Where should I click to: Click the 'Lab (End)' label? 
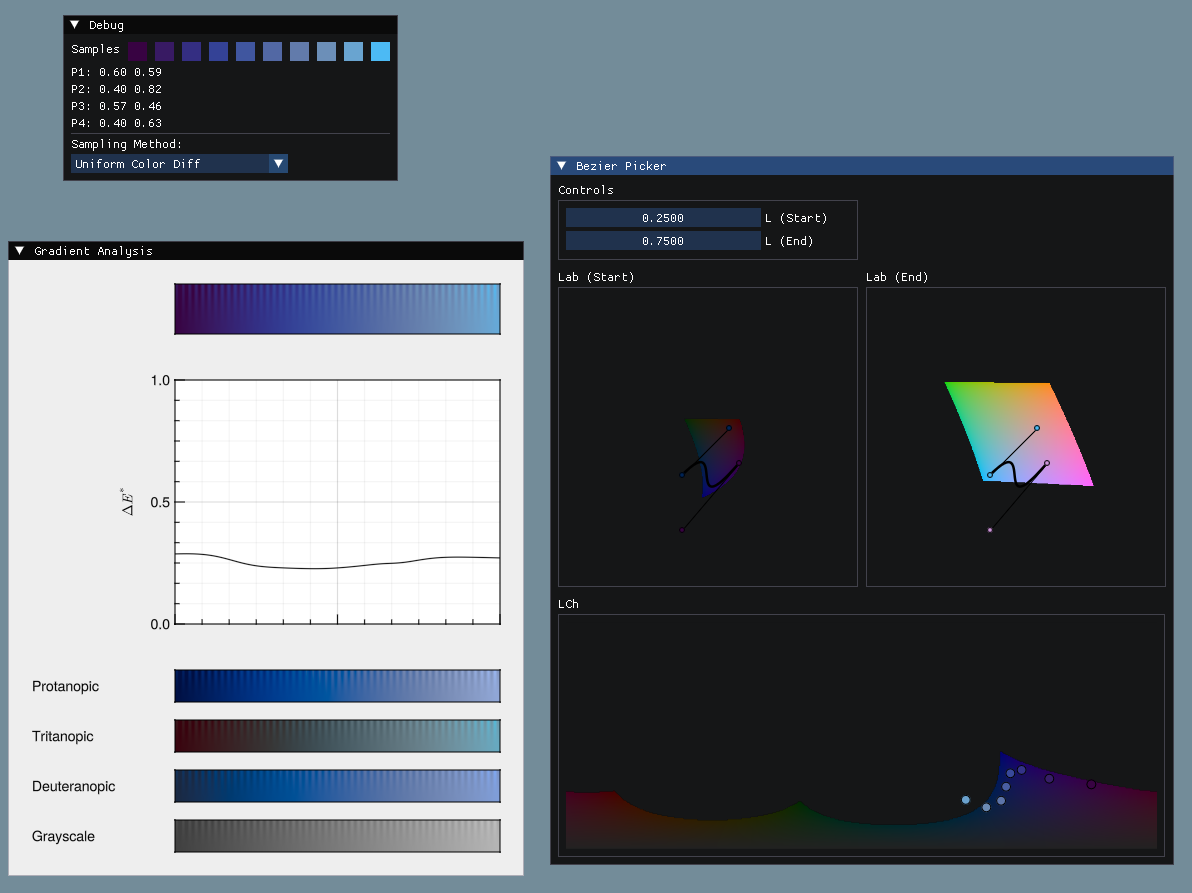[897, 277]
